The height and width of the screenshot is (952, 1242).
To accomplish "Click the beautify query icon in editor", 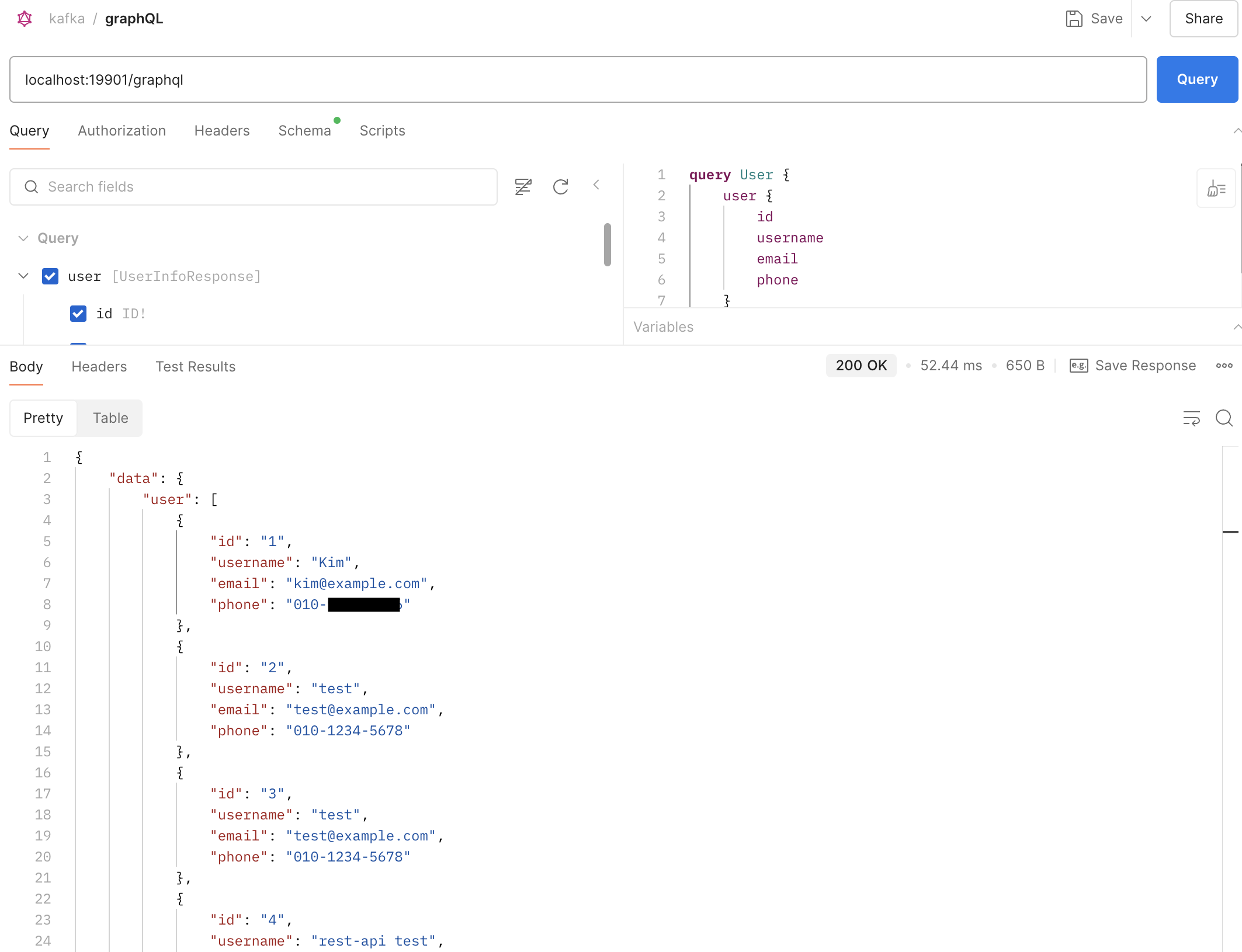I will tap(1216, 189).
